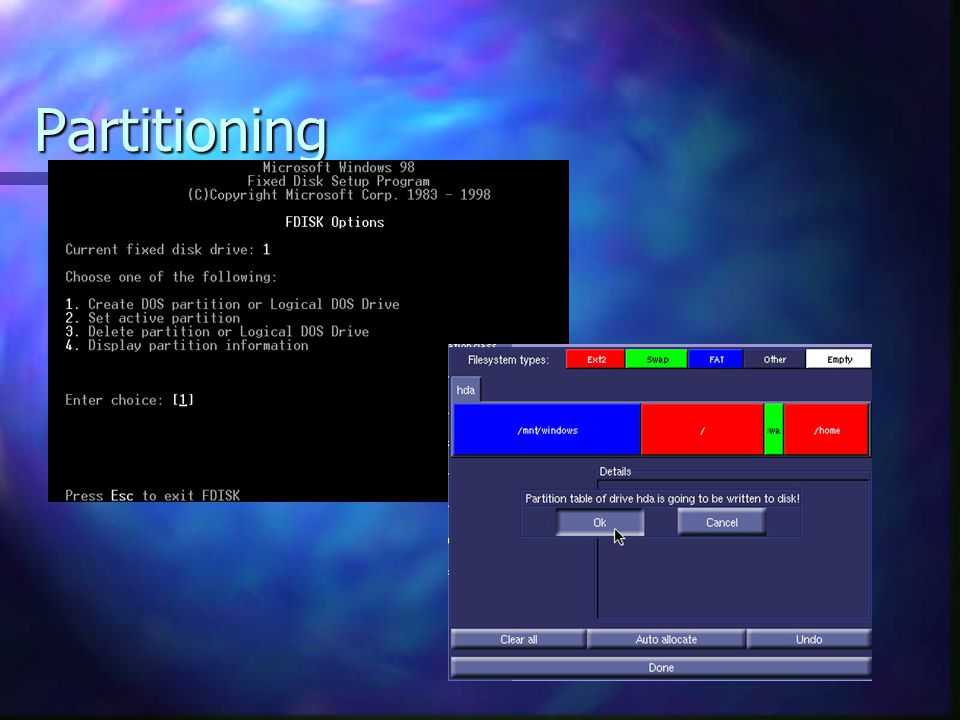Image resolution: width=960 pixels, height=720 pixels.
Task: Choose Auto allocate
Action: point(666,639)
